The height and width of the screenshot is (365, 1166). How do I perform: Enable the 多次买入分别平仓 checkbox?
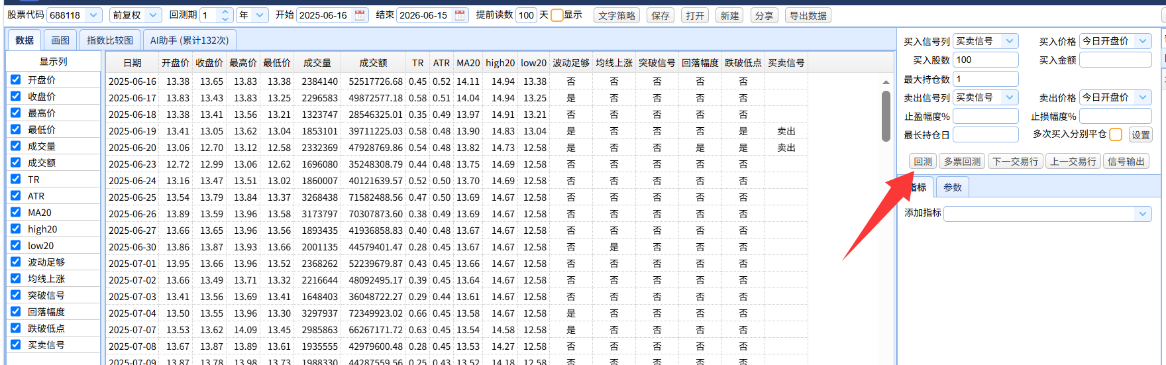pyautogui.click(x=1115, y=135)
